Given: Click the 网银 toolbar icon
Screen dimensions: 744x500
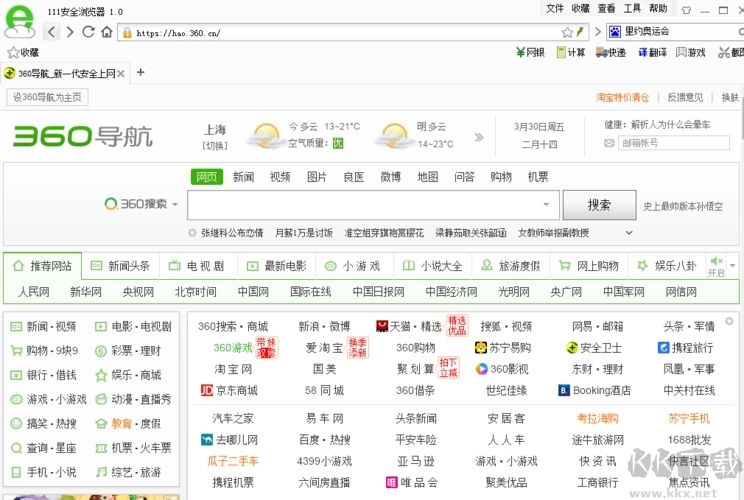Looking at the screenshot, I should pos(530,52).
